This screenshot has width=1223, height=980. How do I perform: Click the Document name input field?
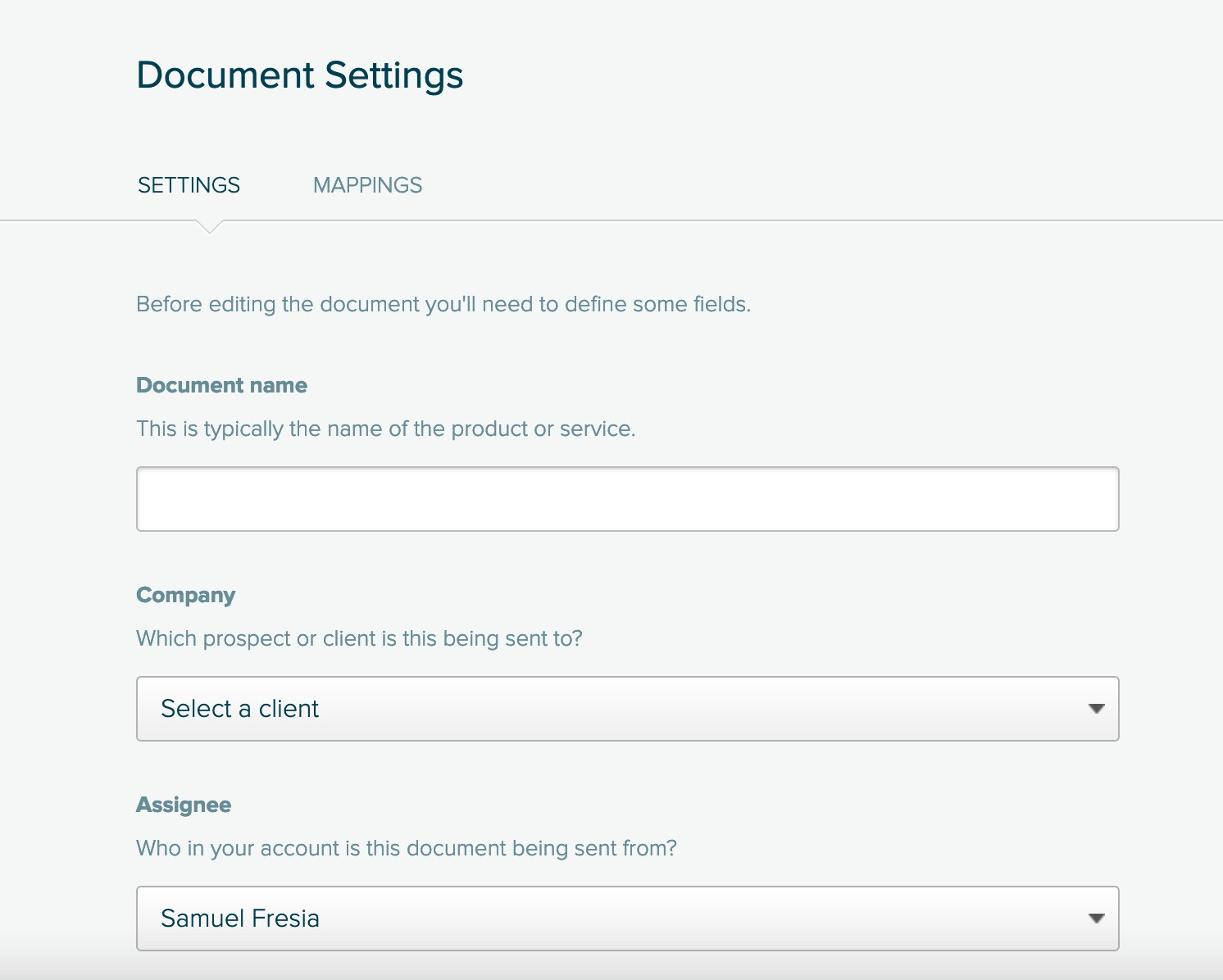627,499
